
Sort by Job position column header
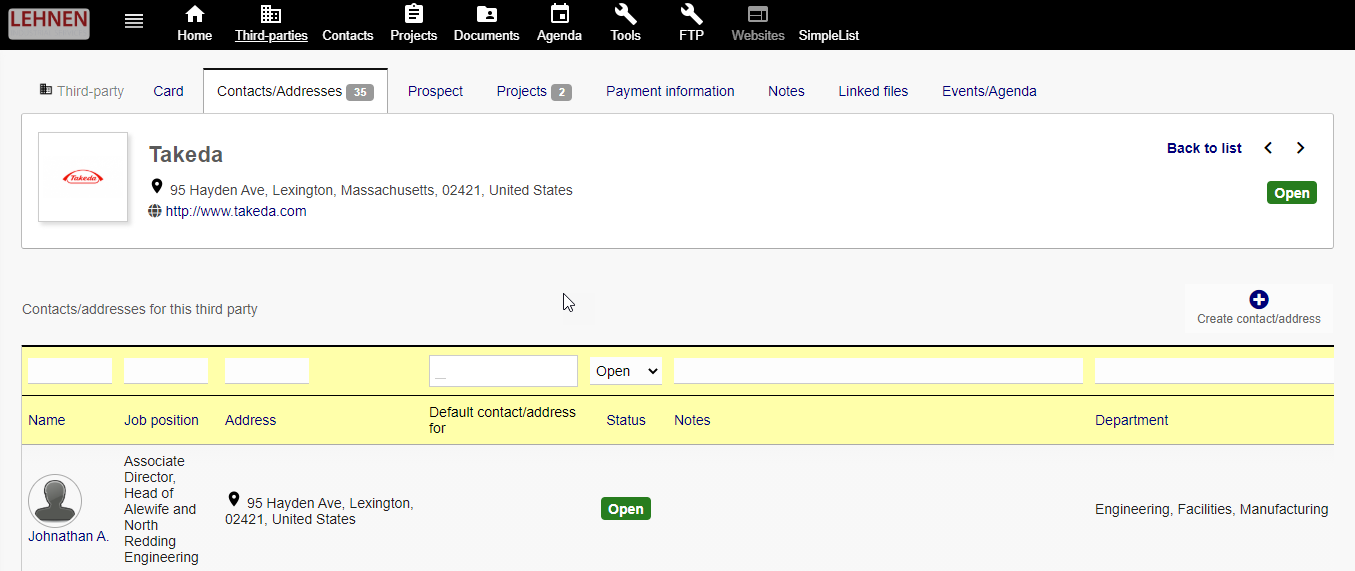[161, 420]
